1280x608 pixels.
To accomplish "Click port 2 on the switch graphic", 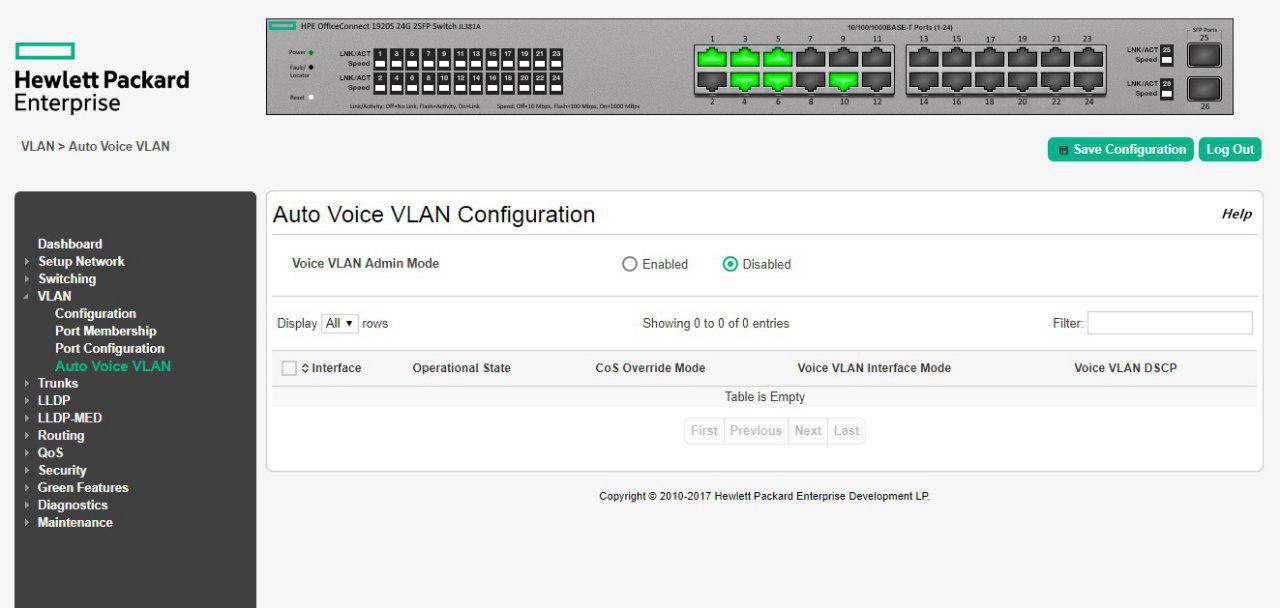I will 712,81.
